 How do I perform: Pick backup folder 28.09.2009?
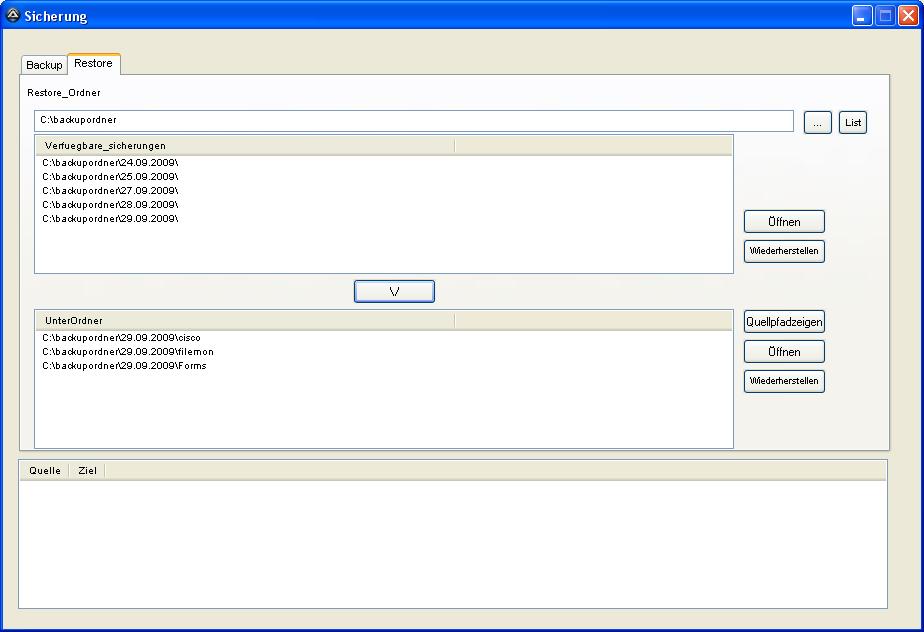pyautogui.click(x=110, y=204)
